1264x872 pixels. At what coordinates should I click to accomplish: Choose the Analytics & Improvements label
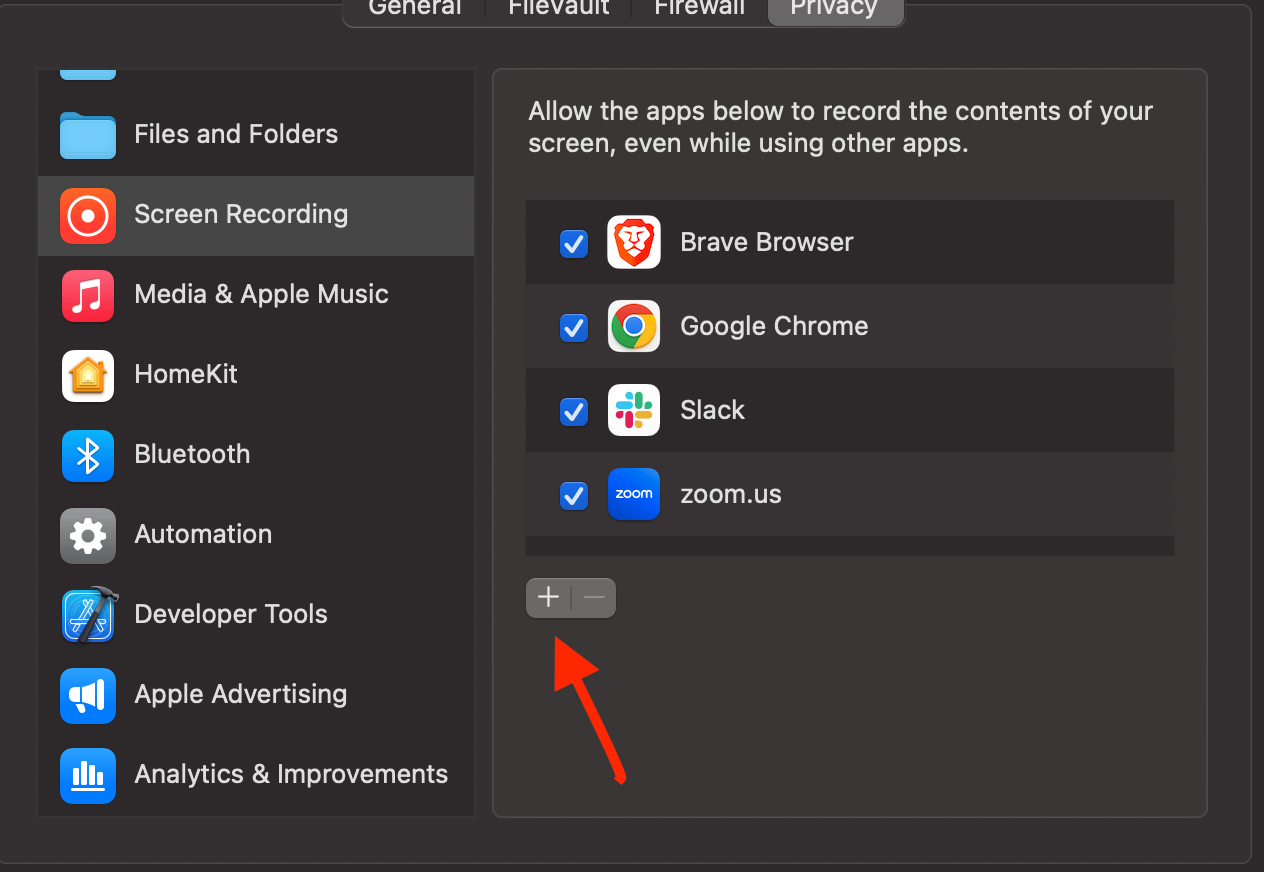click(x=291, y=774)
